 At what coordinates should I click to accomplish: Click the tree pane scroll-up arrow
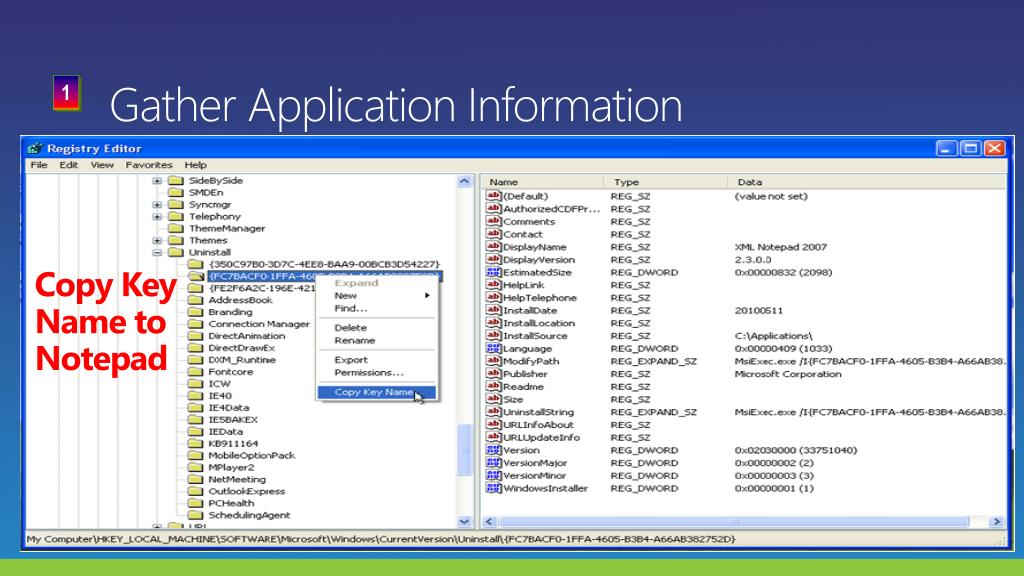pyautogui.click(x=464, y=182)
